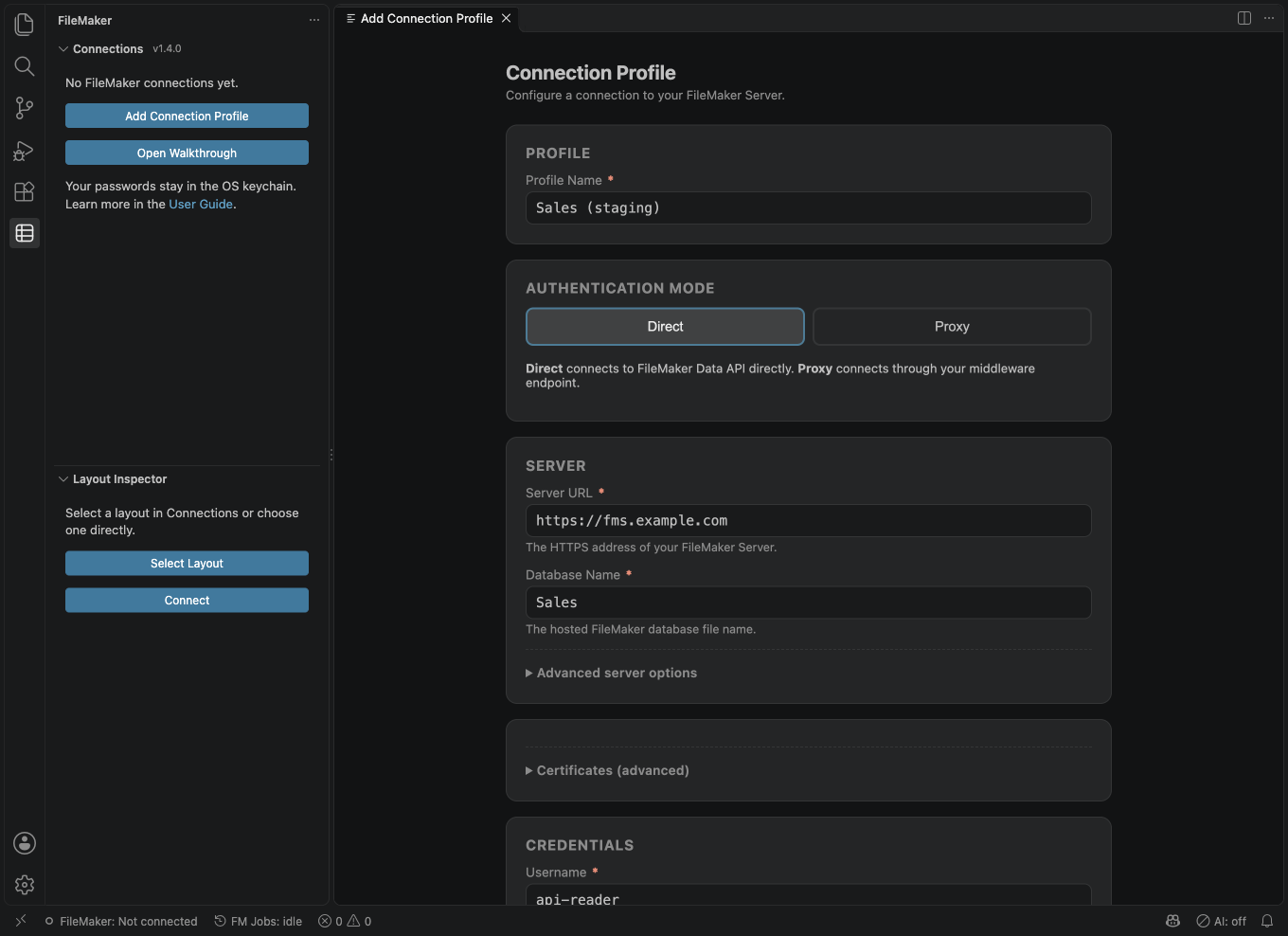Collapse the Connections section

point(63,48)
